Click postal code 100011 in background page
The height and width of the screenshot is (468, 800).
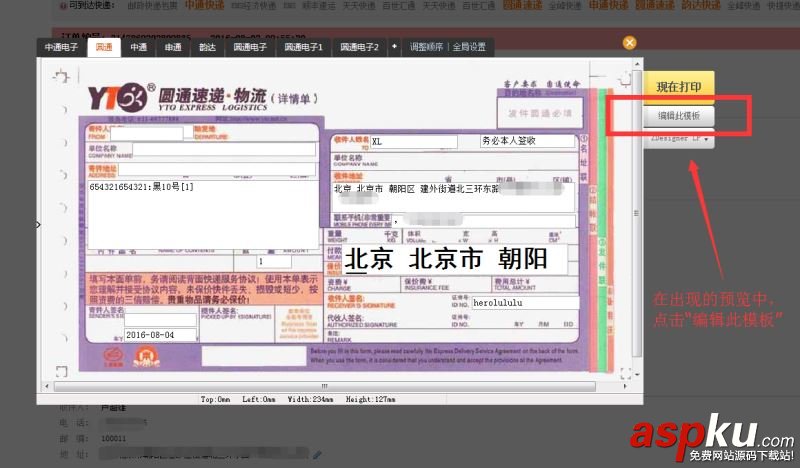pos(113,438)
